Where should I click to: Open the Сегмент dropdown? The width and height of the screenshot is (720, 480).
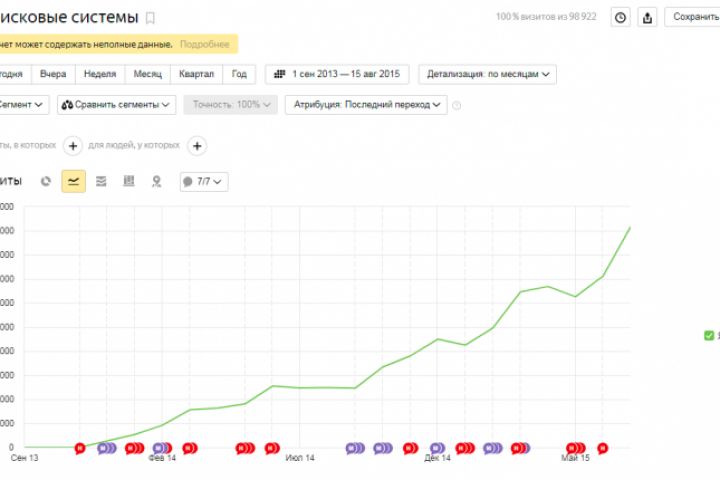[22, 105]
